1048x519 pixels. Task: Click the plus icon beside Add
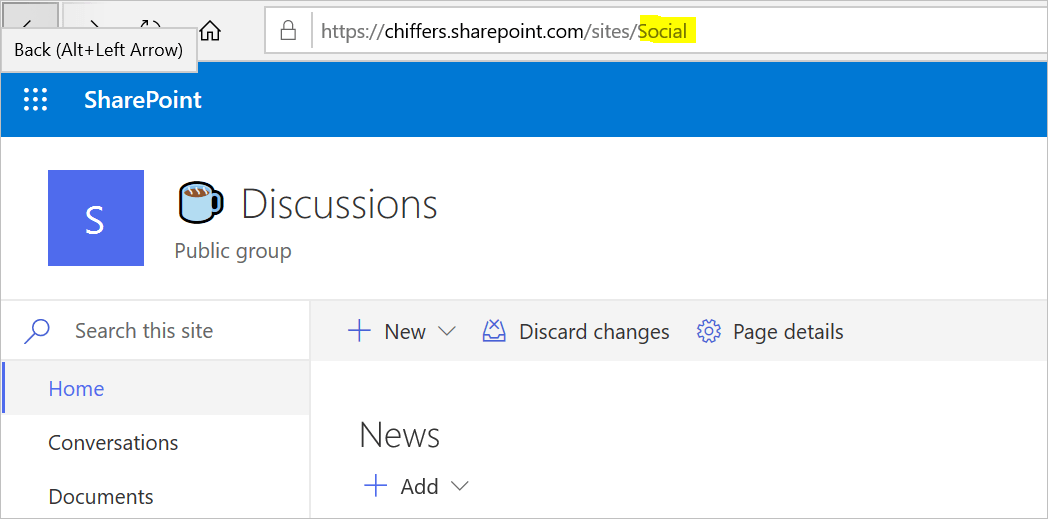click(376, 486)
